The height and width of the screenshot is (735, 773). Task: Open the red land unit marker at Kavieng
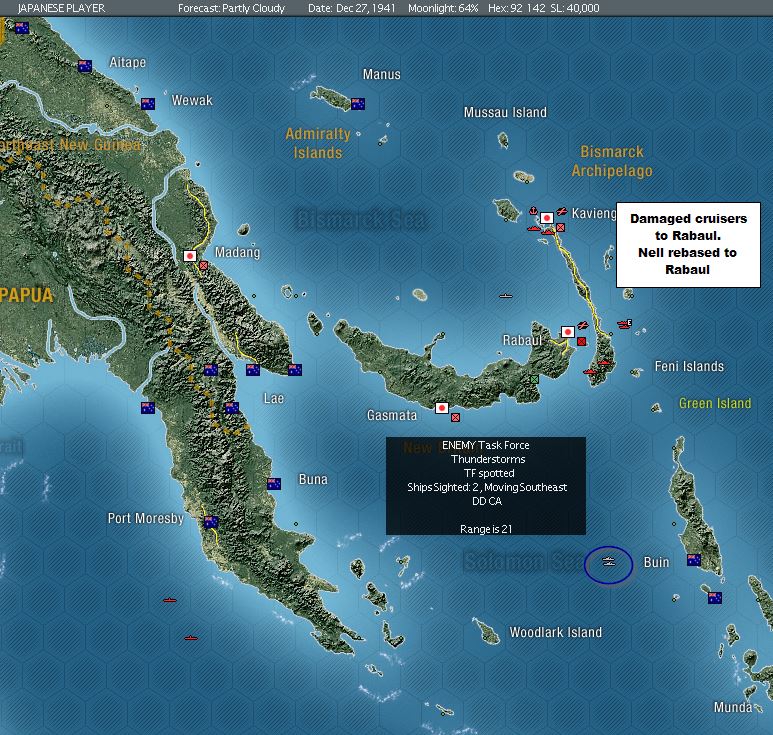click(561, 227)
